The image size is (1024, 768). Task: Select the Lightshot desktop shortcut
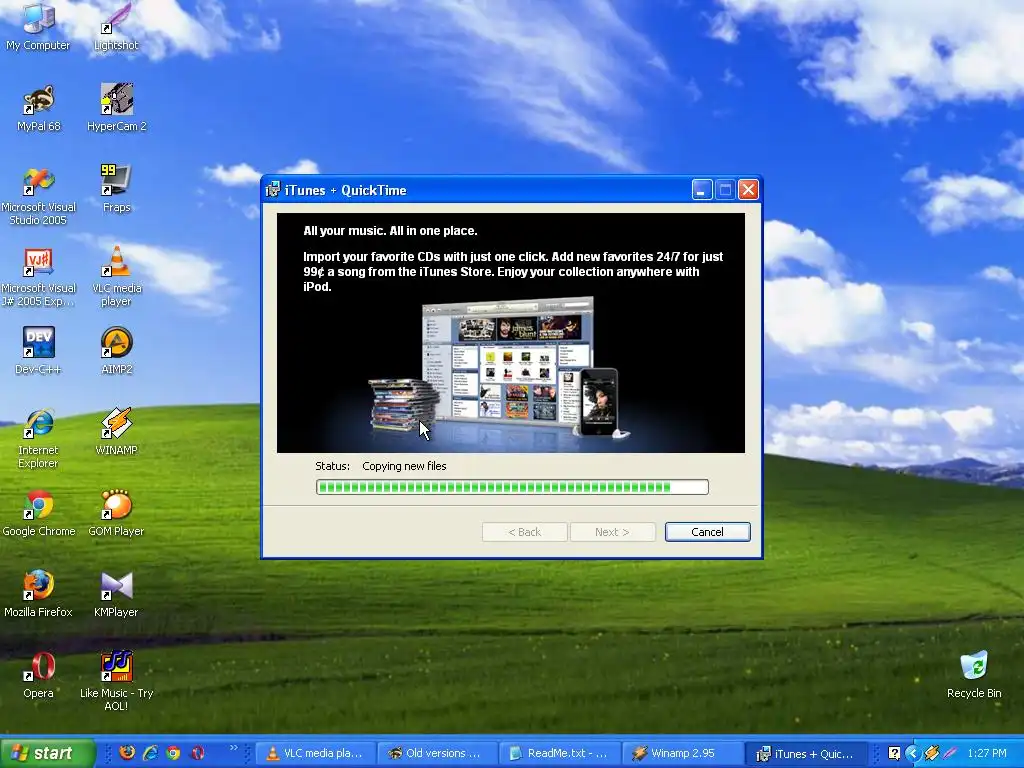[x=116, y=26]
